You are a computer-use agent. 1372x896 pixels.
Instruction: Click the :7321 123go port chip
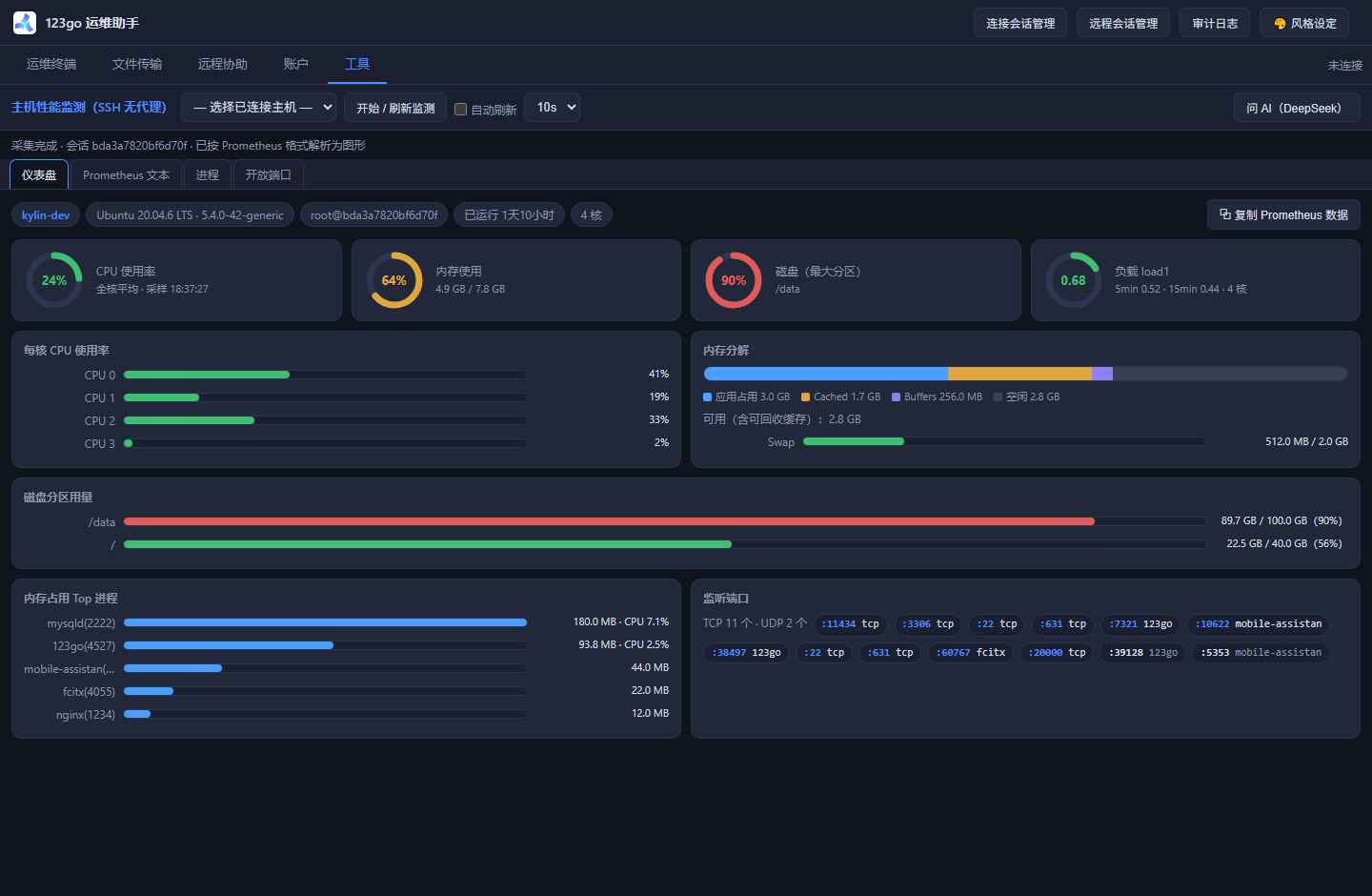(x=1140, y=624)
